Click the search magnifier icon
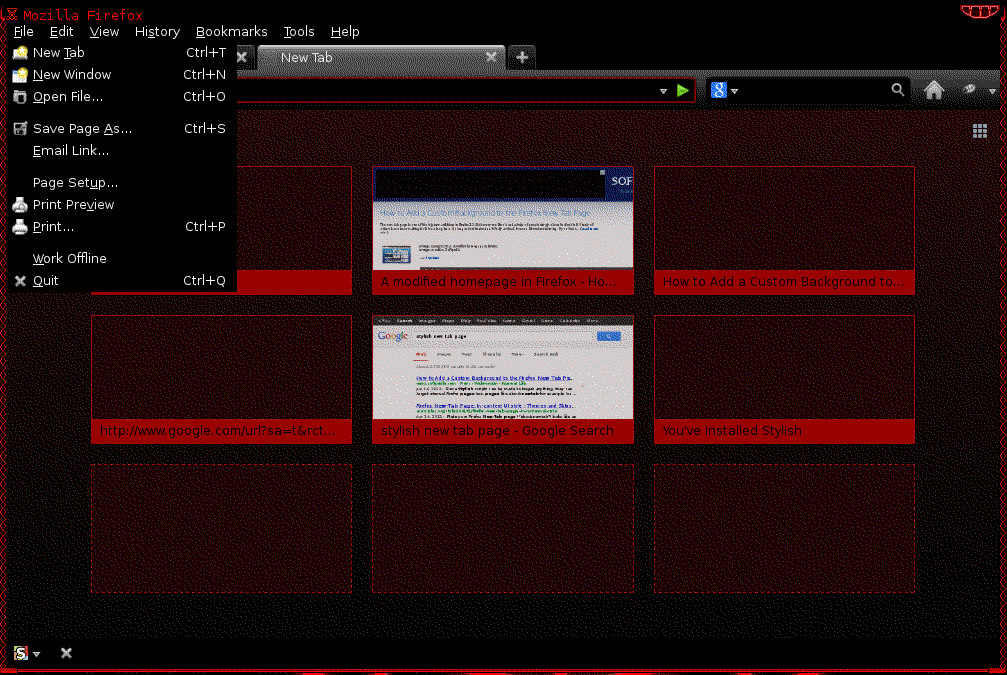The image size is (1007, 675). coord(897,90)
